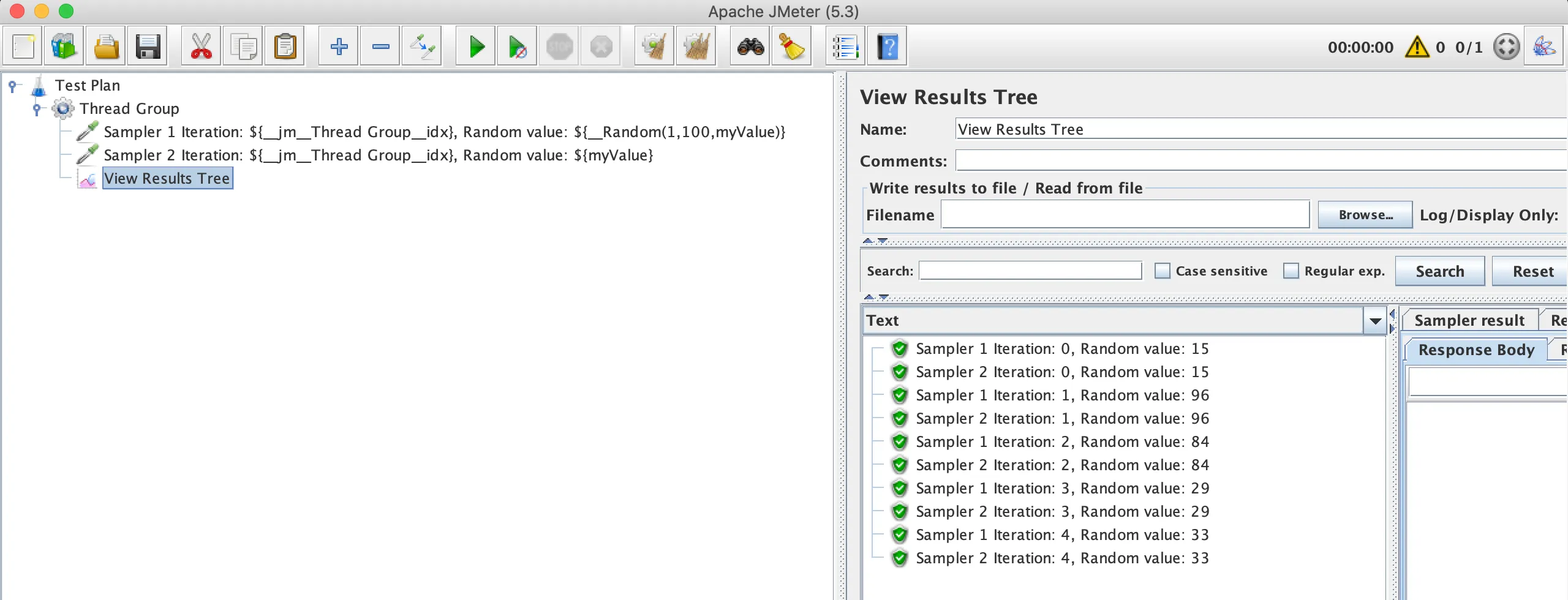Screen dimensions: 1568x600
Task: Click the Stop test icon
Action: click(559, 47)
